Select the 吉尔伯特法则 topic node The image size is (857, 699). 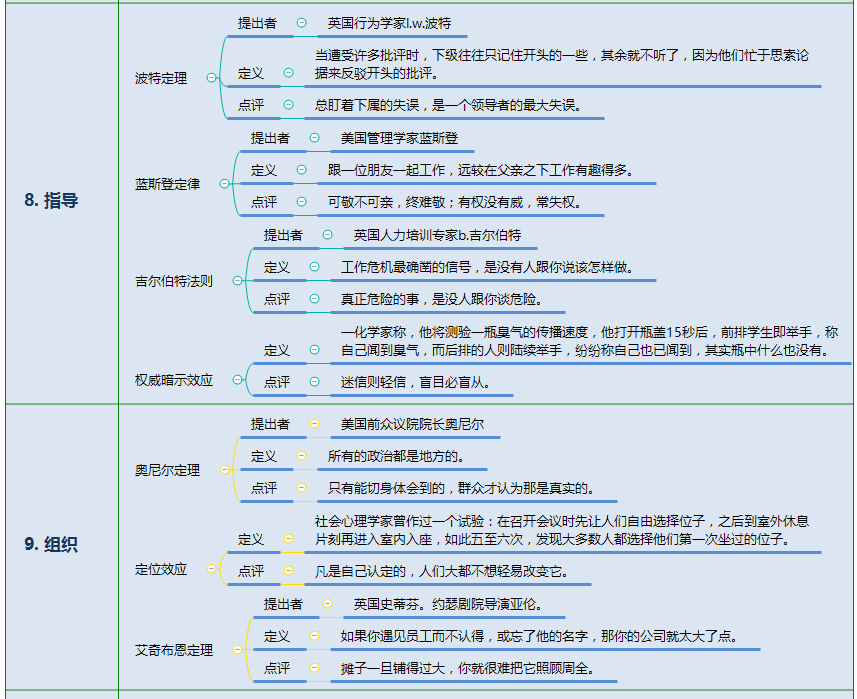point(174,281)
